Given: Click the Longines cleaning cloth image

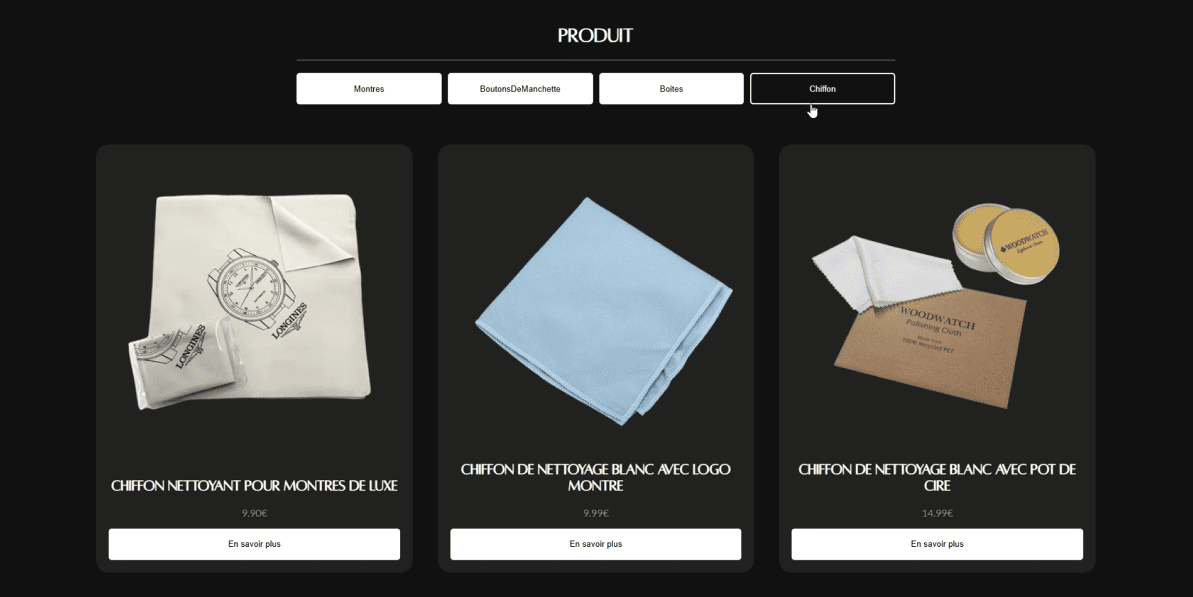Looking at the screenshot, I should [x=250, y=301].
